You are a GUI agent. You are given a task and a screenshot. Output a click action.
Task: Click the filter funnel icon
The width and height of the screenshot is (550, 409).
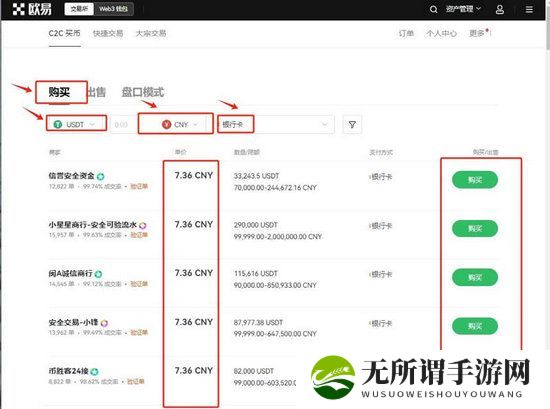[352, 125]
